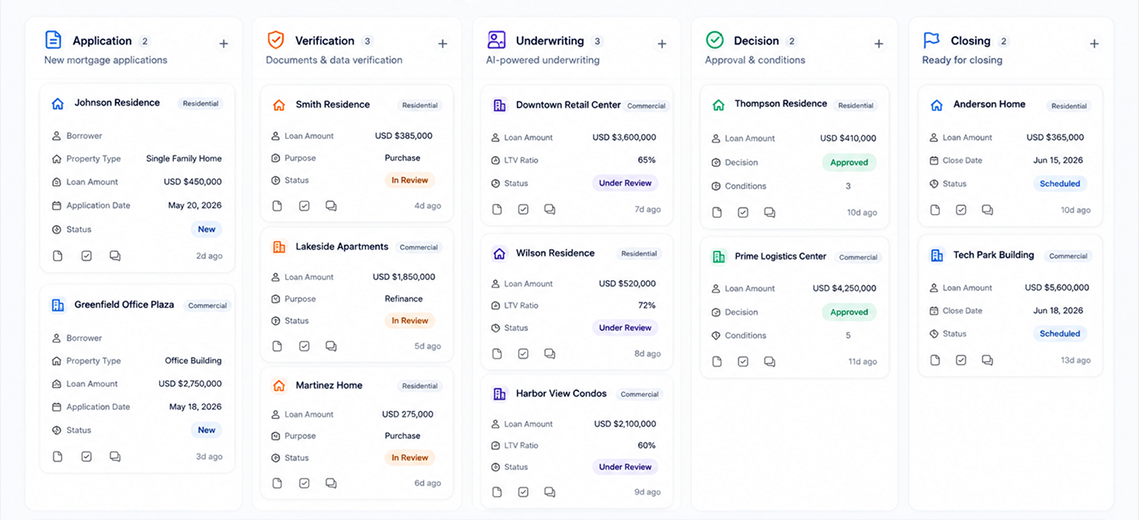This screenshot has height=520, width=1139.
Task: Click conditions count 5 on Prime Logistics
Action: tap(848, 336)
